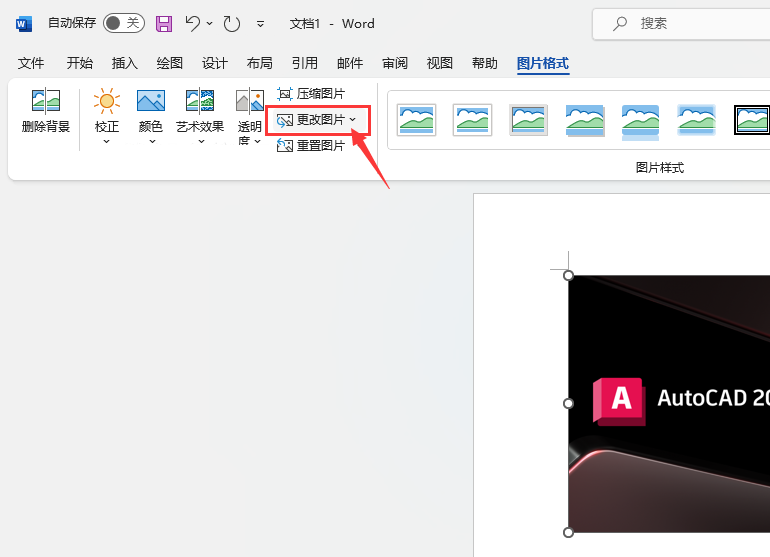Open the undo history dropdown arrow
770x557 pixels.
pyautogui.click(x=210, y=23)
